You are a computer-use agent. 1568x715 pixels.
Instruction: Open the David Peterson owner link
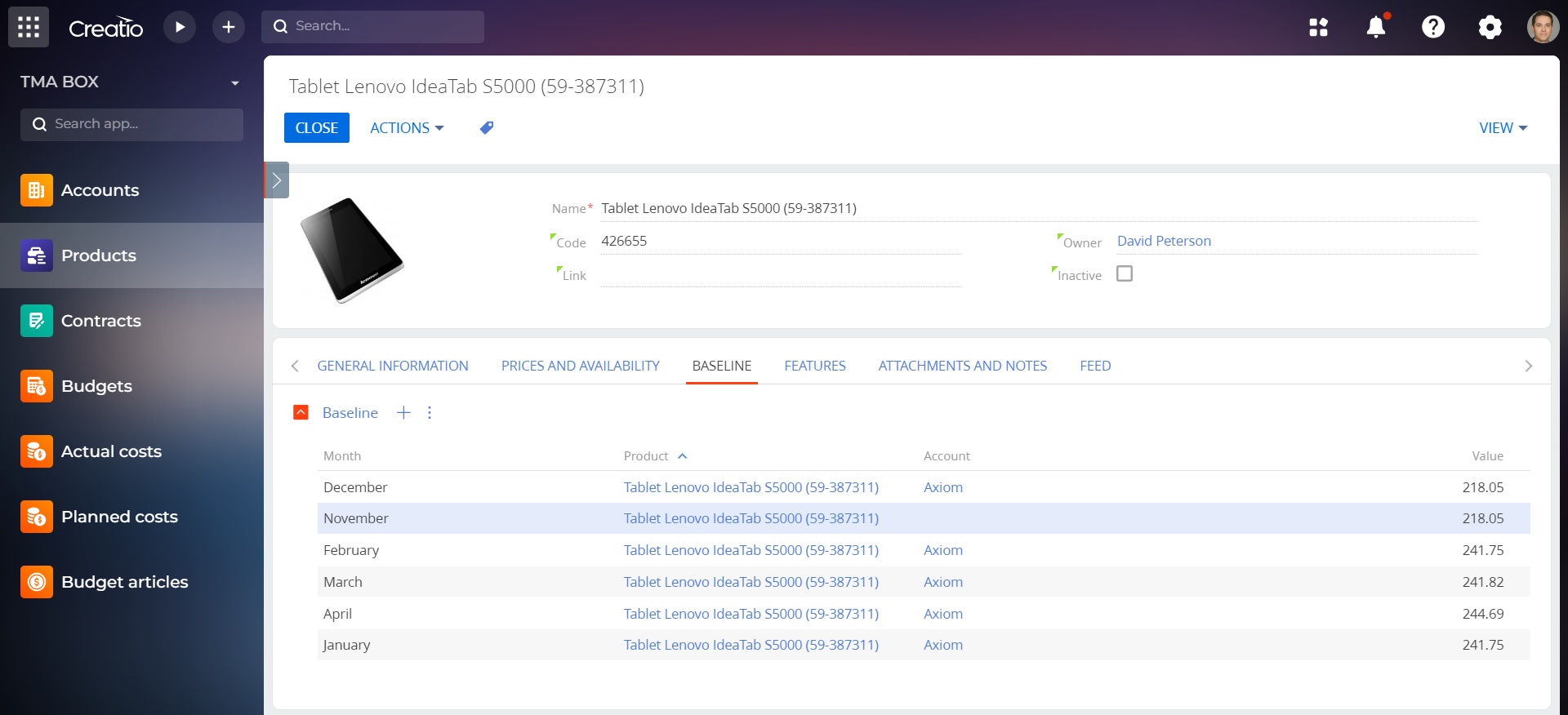(x=1164, y=241)
